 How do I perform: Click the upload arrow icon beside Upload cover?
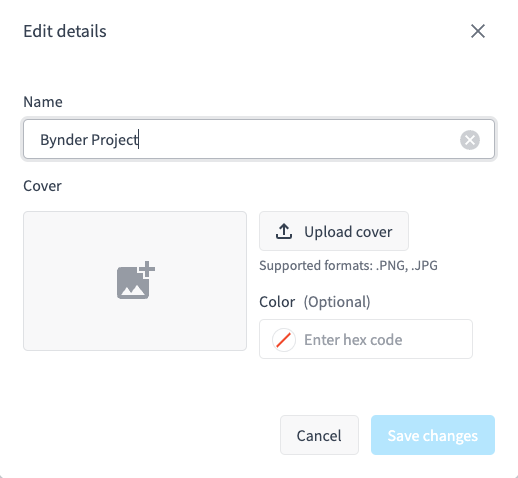[x=284, y=231]
